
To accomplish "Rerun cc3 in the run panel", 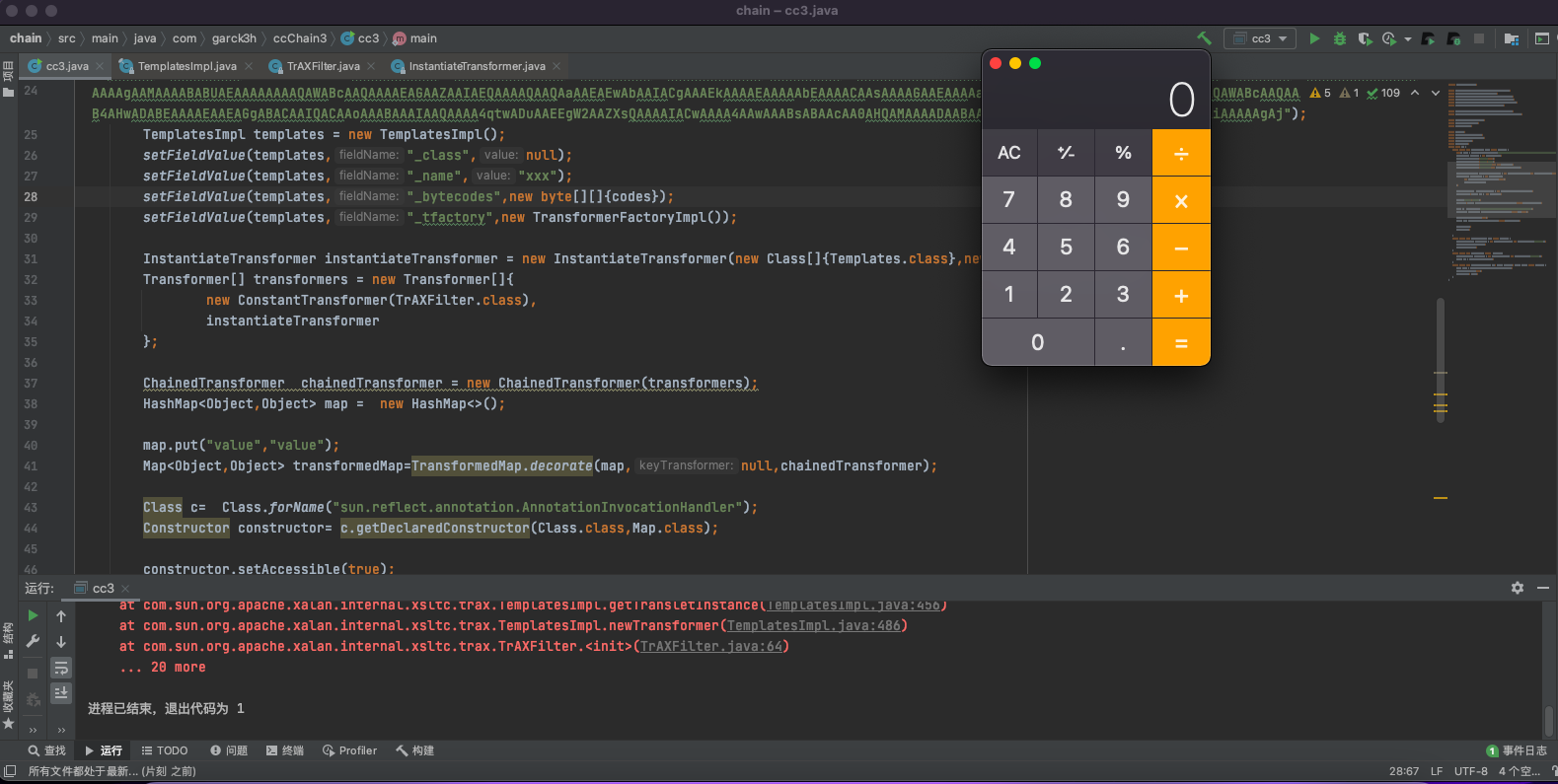I will click(33, 615).
